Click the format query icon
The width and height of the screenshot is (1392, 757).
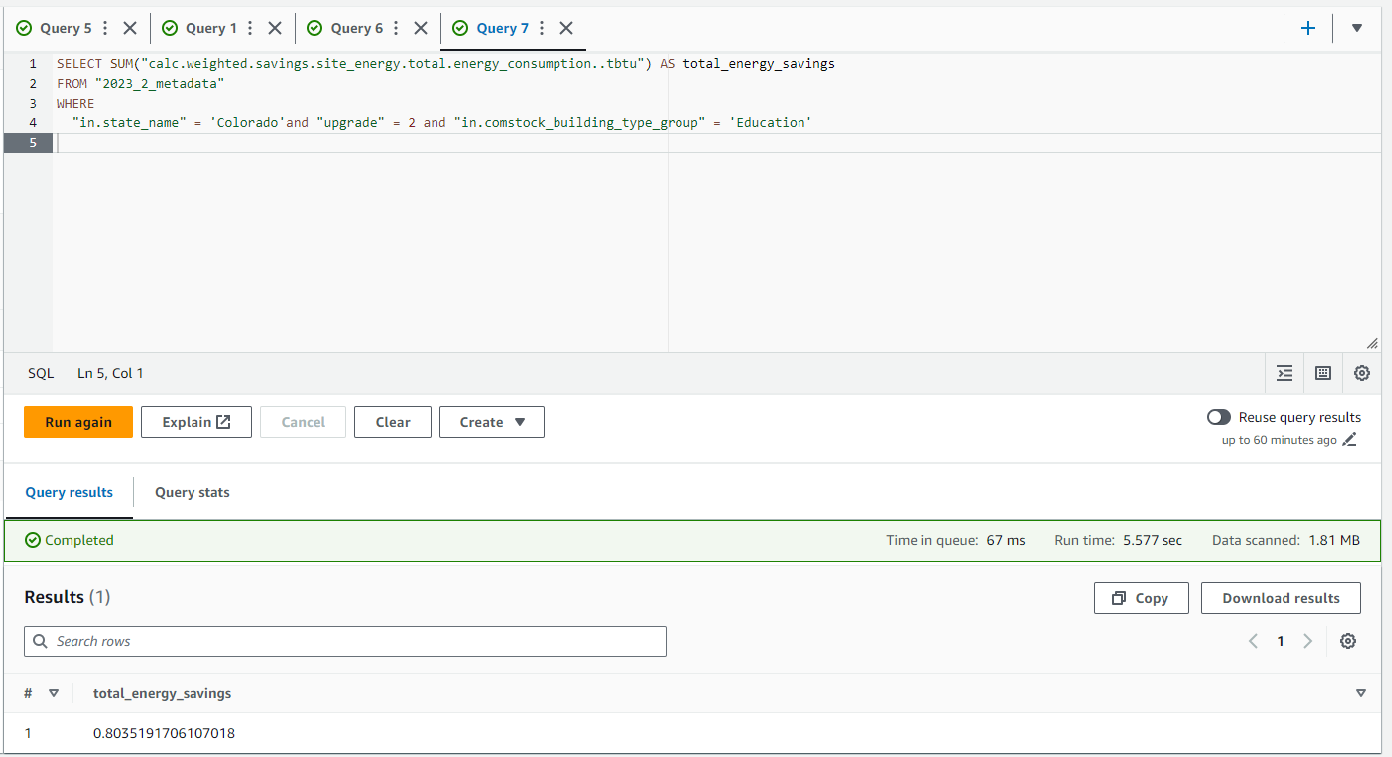pos(1285,373)
